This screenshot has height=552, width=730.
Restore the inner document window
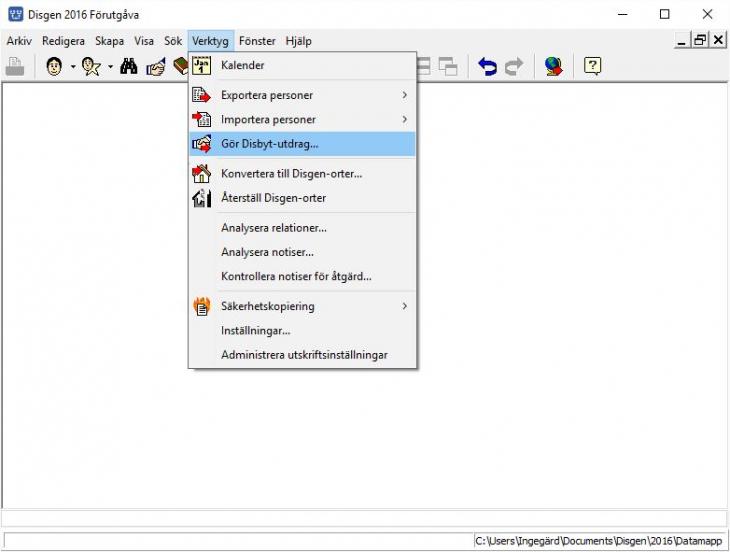pyautogui.click(x=700, y=40)
